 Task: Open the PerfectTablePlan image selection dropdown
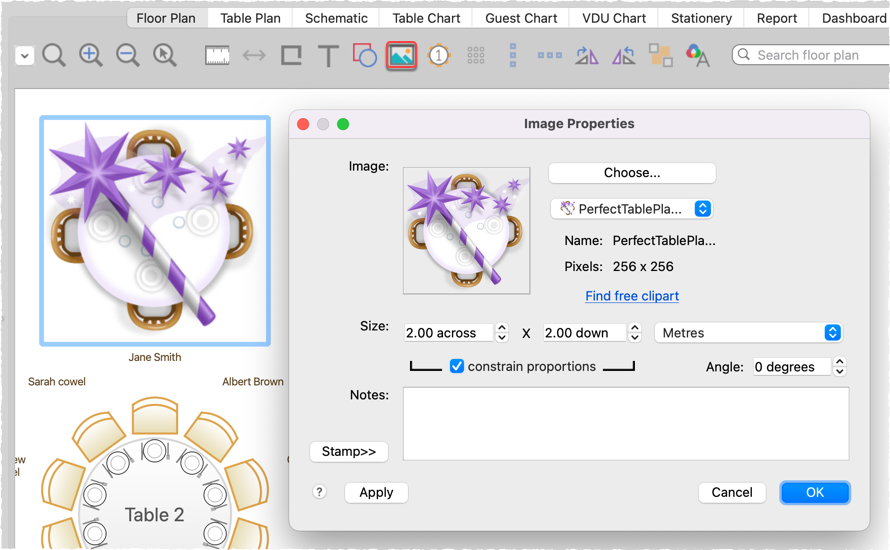[x=631, y=209]
